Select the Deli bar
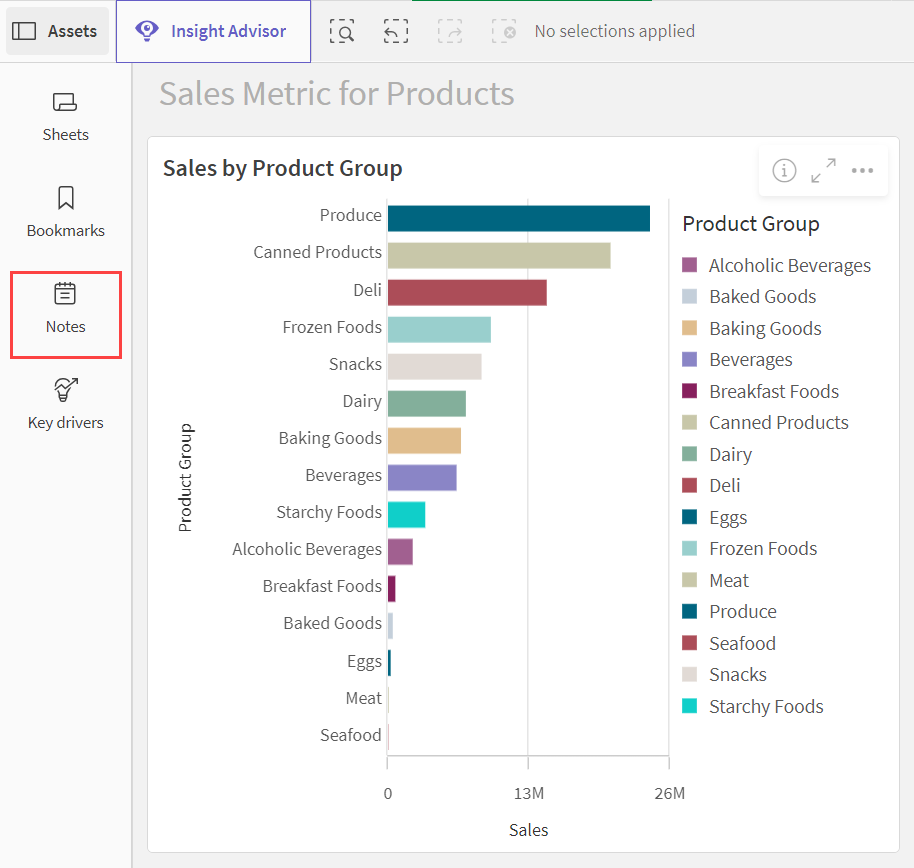914x868 pixels. (x=467, y=293)
